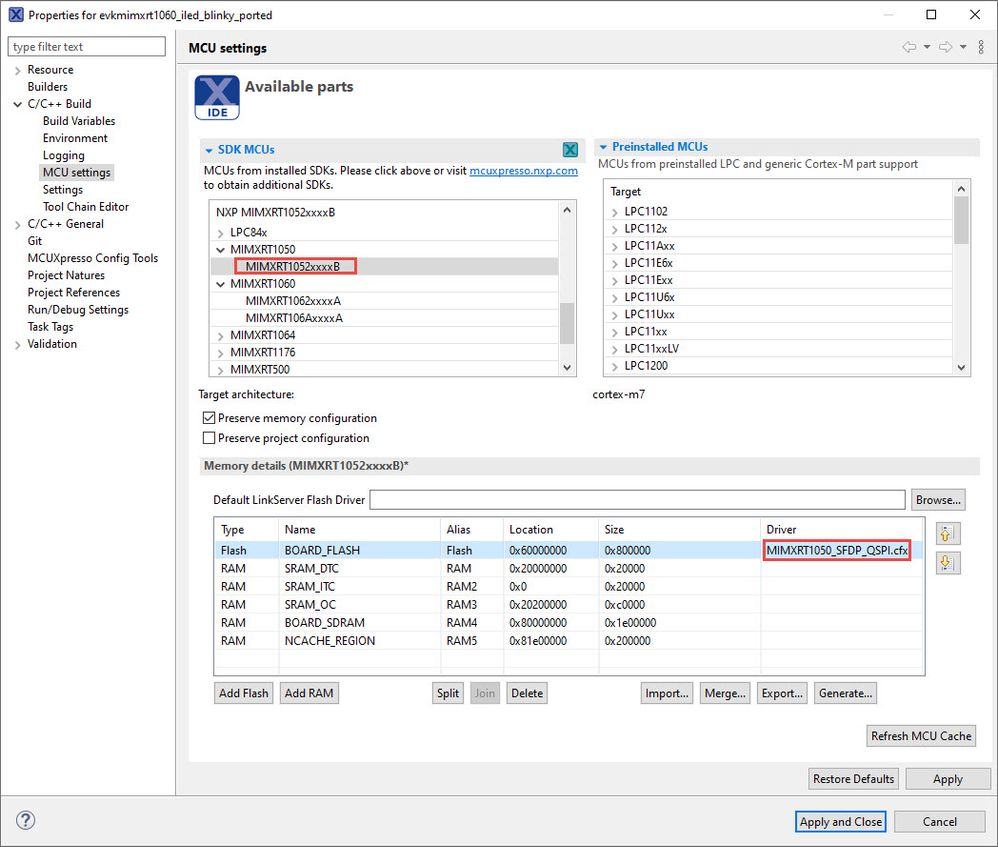Go forward with the navigation arrow

click(x=946, y=46)
